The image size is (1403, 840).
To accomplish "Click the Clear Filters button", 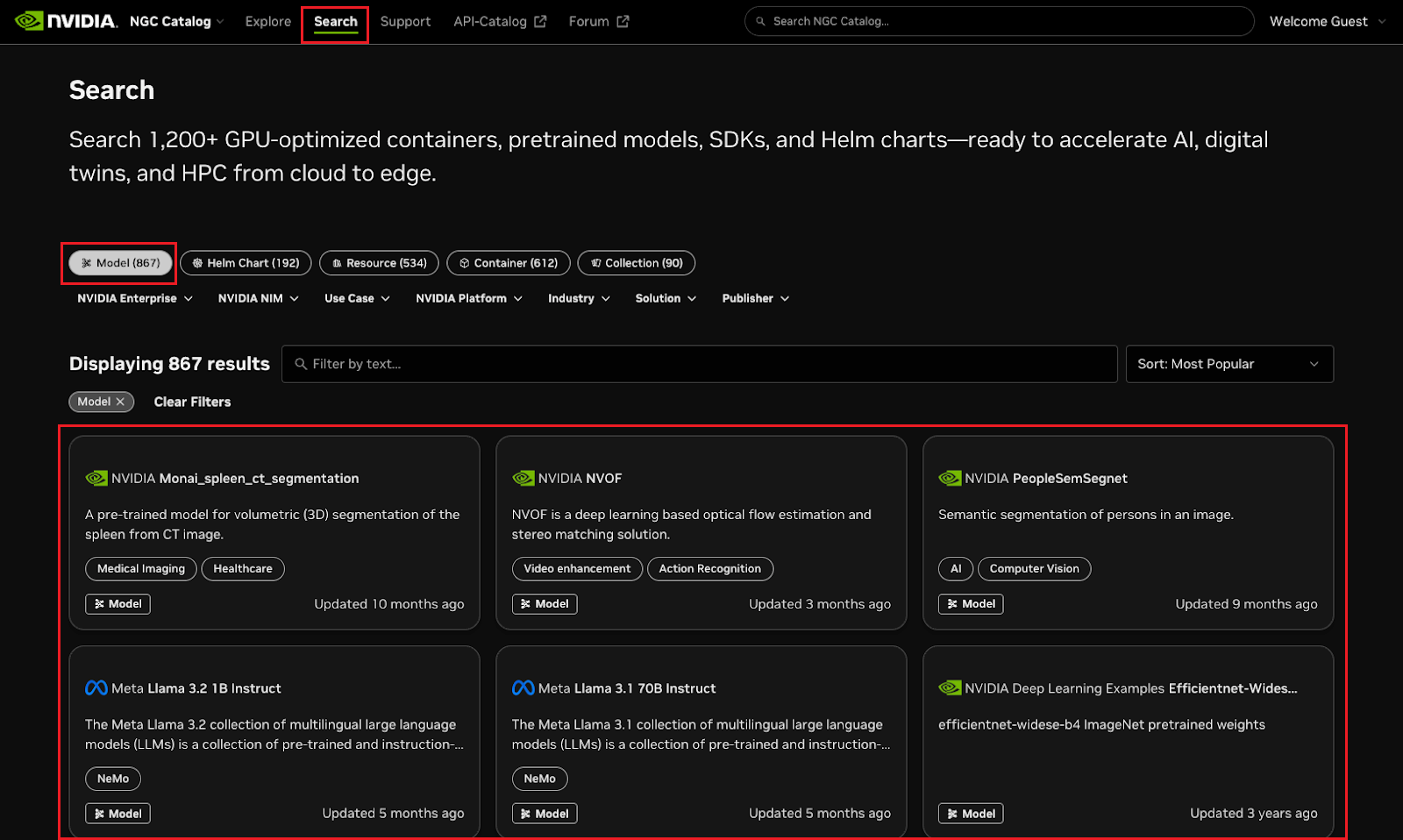I will click(x=192, y=402).
